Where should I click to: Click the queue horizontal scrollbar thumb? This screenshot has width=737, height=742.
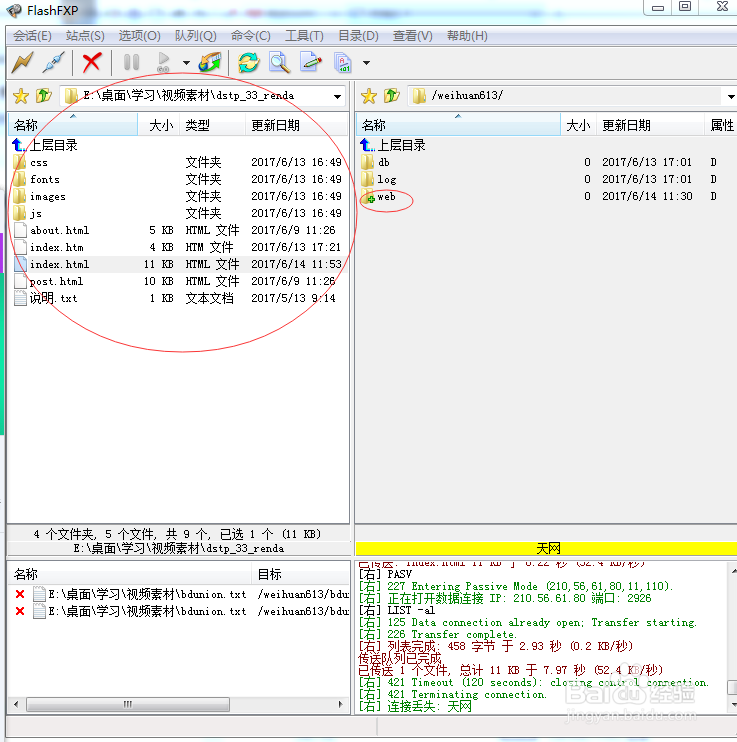[128, 704]
